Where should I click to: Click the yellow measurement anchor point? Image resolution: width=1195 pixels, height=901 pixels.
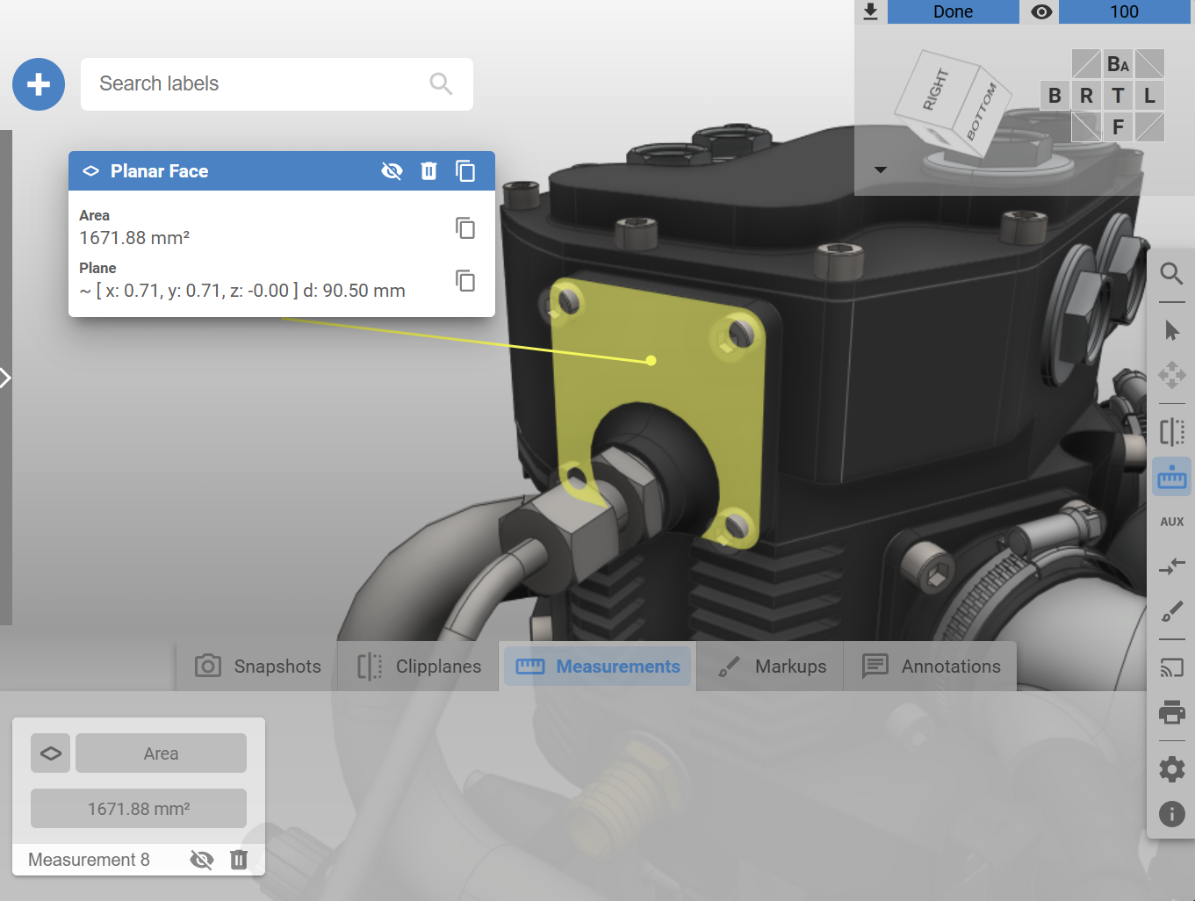[651, 361]
